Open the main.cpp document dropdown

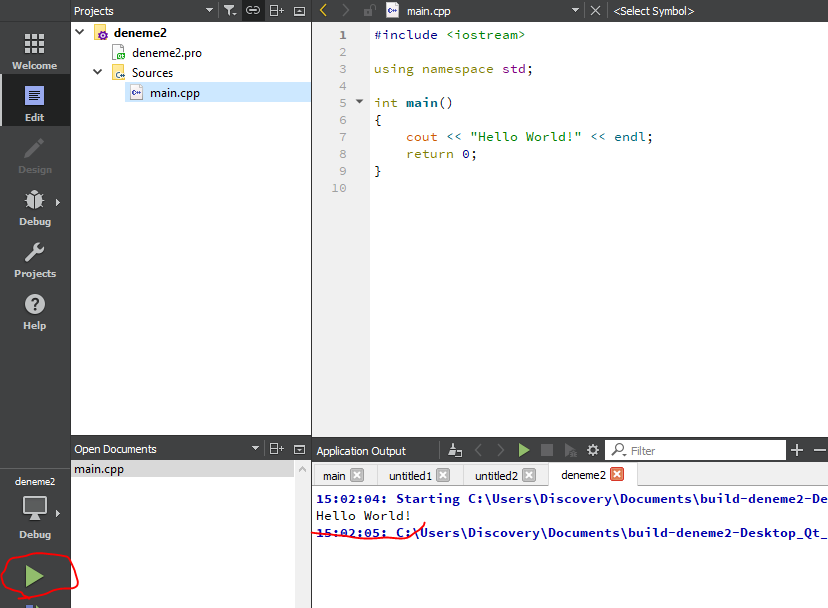(575, 11)
